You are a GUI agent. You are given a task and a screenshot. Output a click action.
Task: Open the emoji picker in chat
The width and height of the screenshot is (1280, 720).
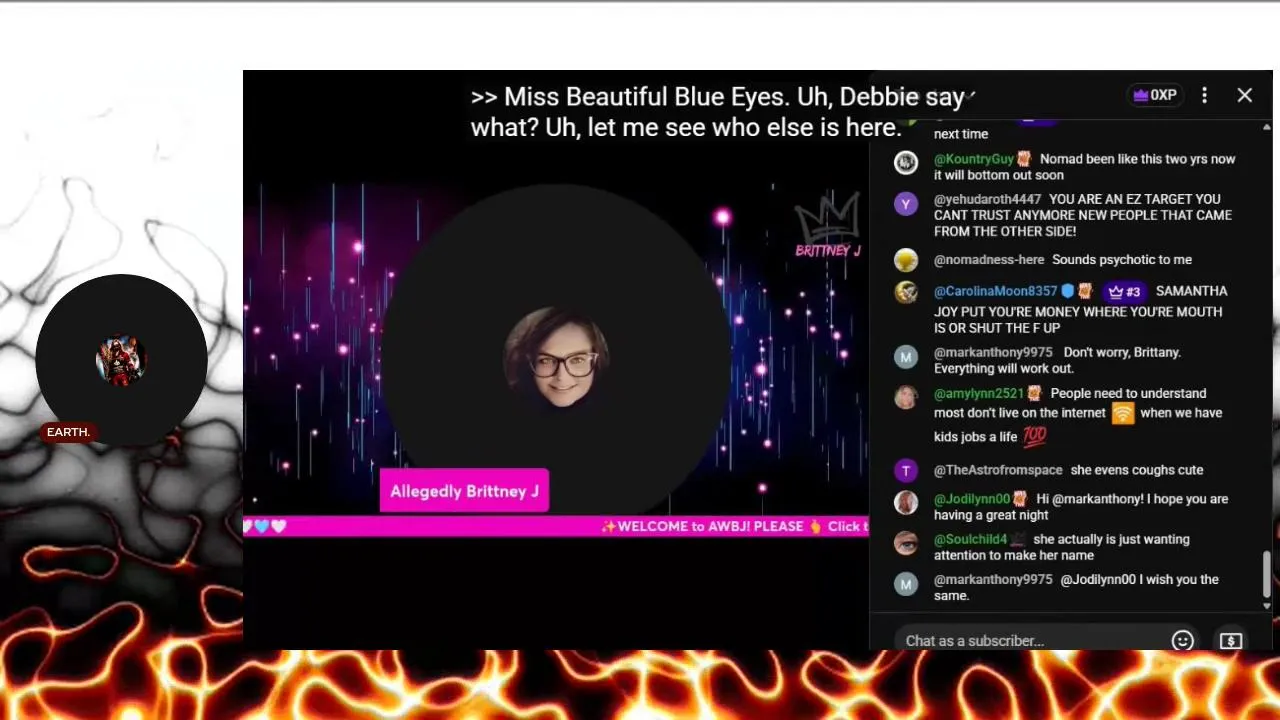1182,640
